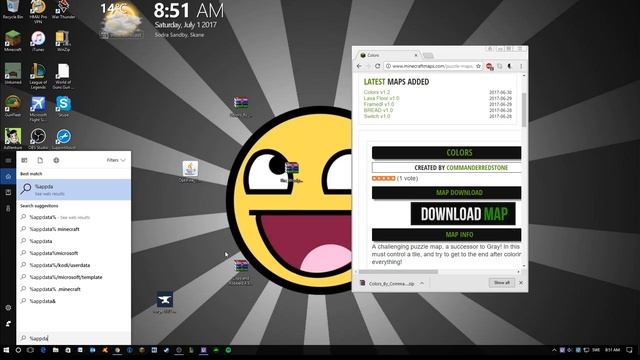Open the BREAD v1.0 map link

pyautogui.click(x=378, y=110)
